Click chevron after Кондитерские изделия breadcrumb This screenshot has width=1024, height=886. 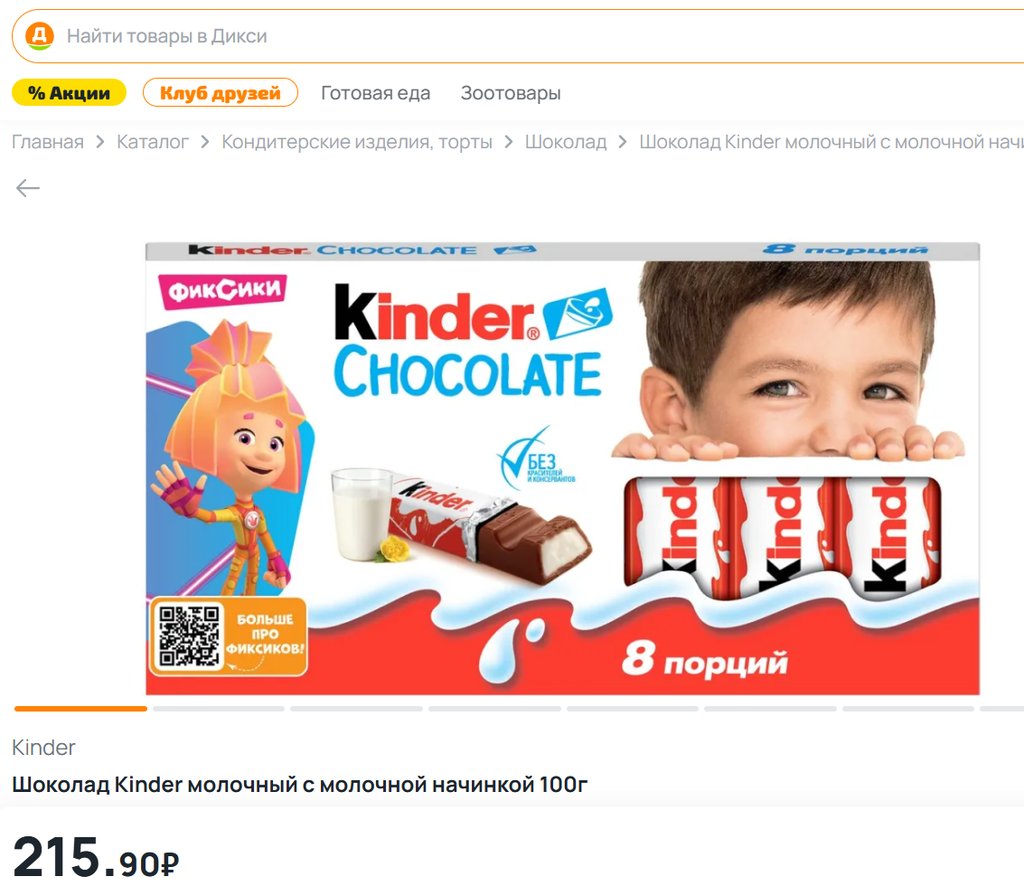click(x=508, y=142)
